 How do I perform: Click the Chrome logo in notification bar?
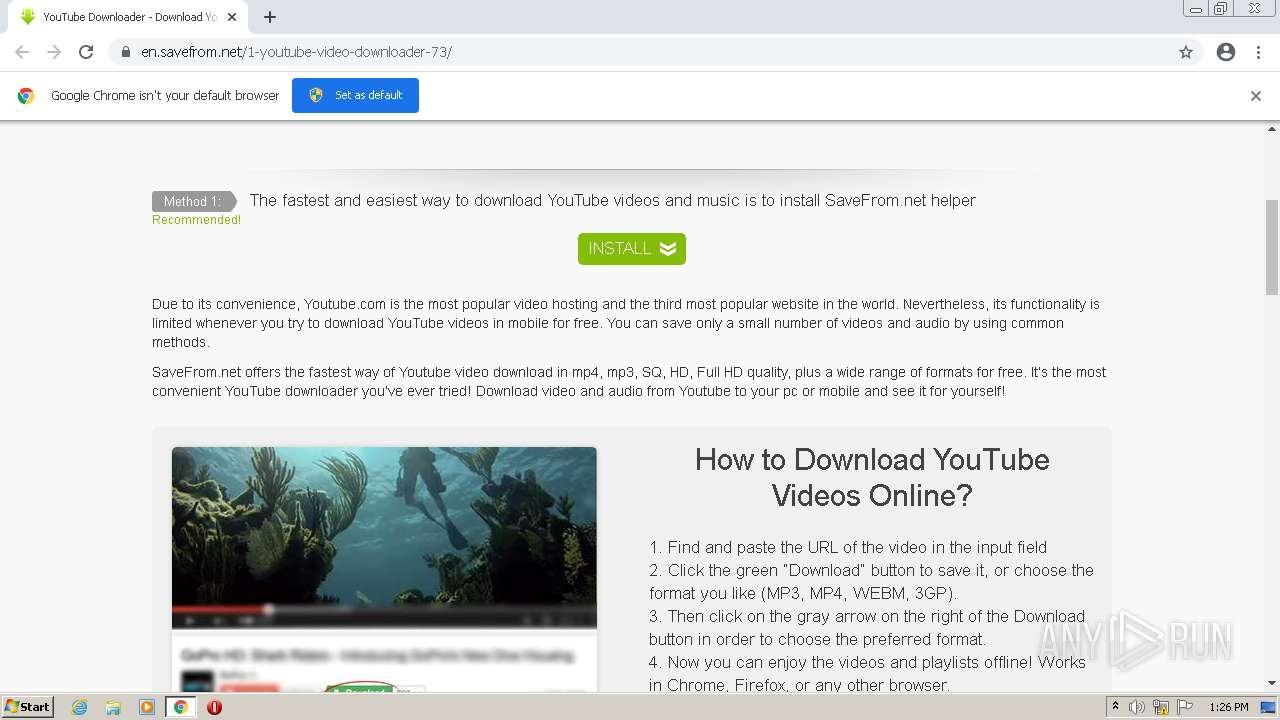(x=26, y=96)
